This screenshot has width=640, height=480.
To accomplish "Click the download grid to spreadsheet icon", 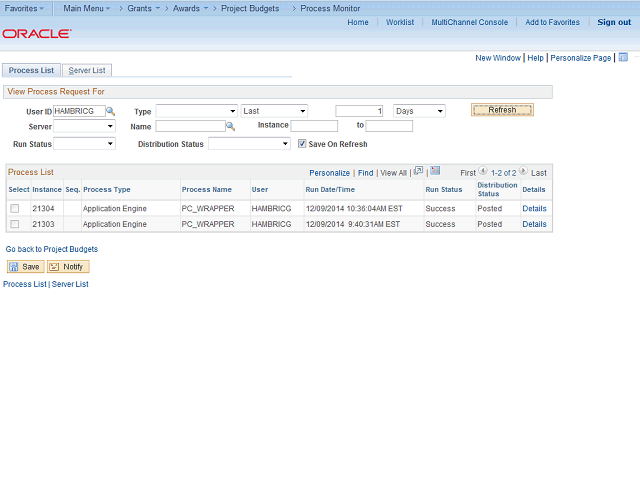I will click(435, 171).
